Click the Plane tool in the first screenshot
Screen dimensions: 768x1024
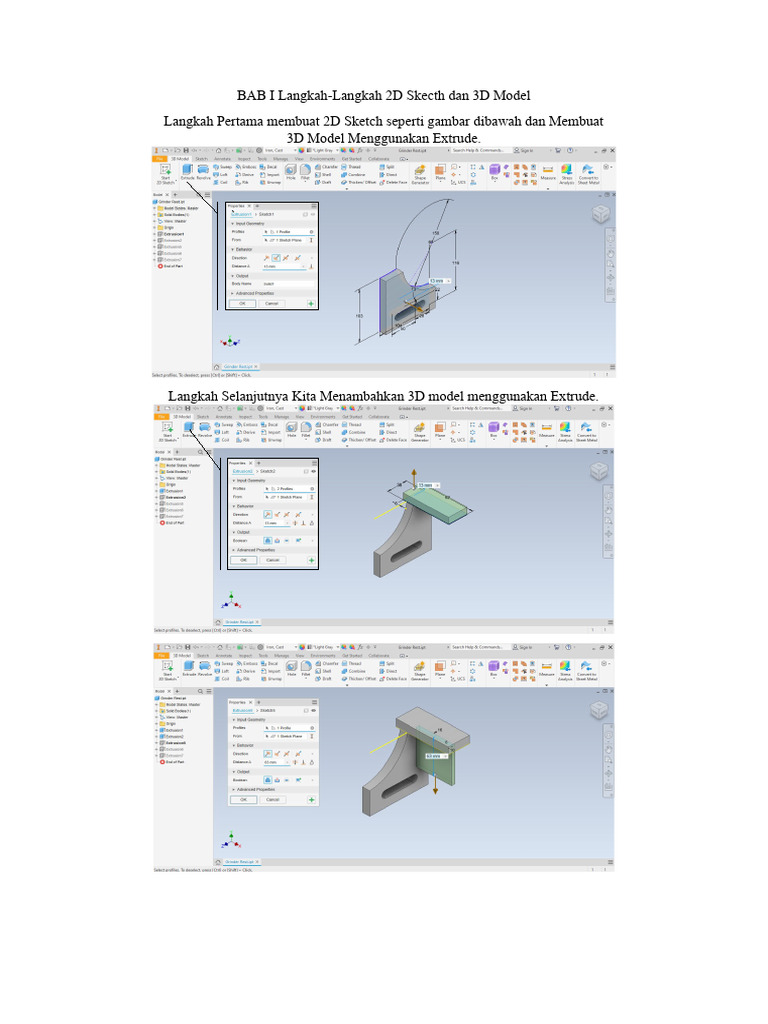(x=441, y=172)
